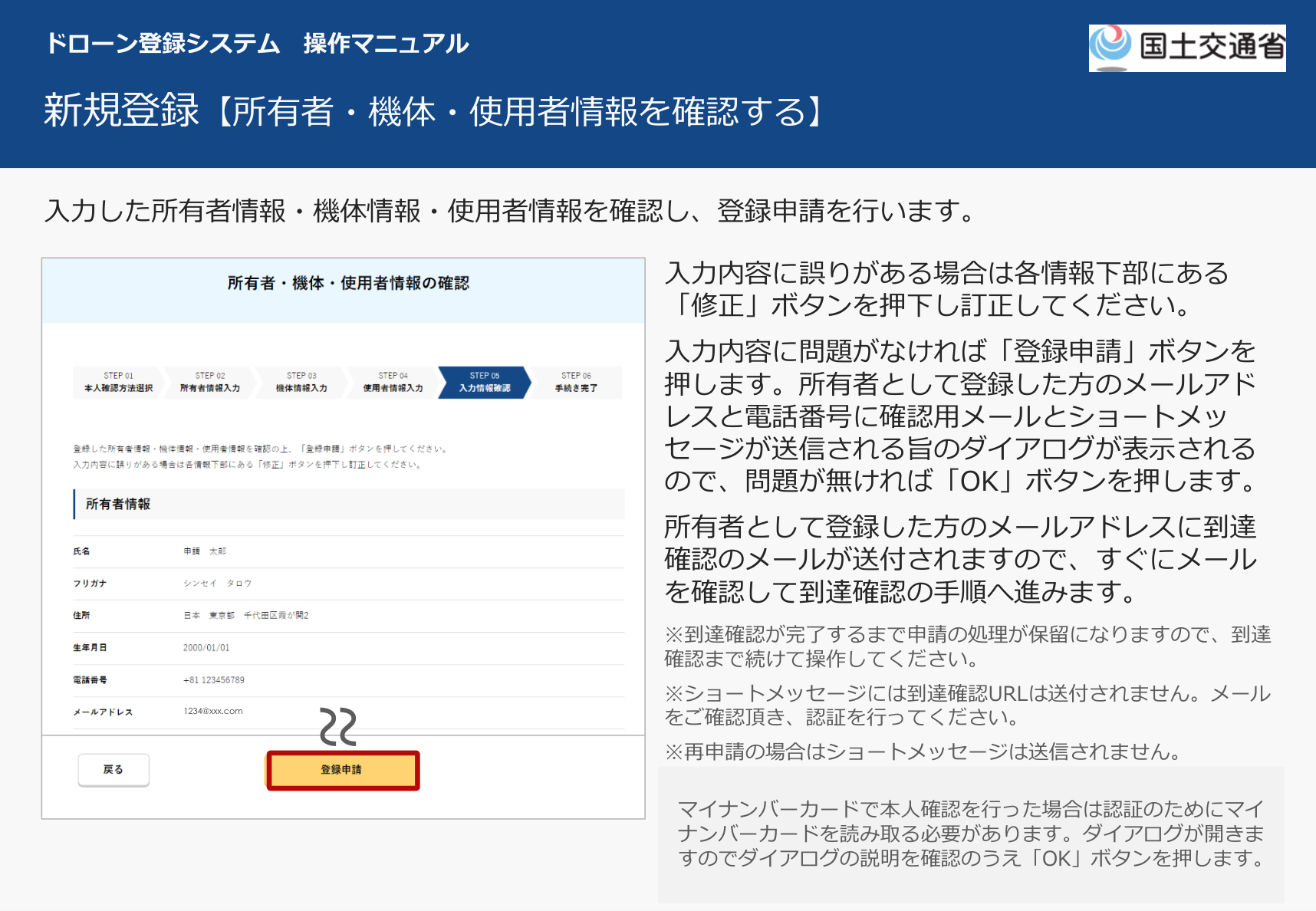Select STEP 02 所有者情報入力 step

pyautogui.click(x=210, y=382)
